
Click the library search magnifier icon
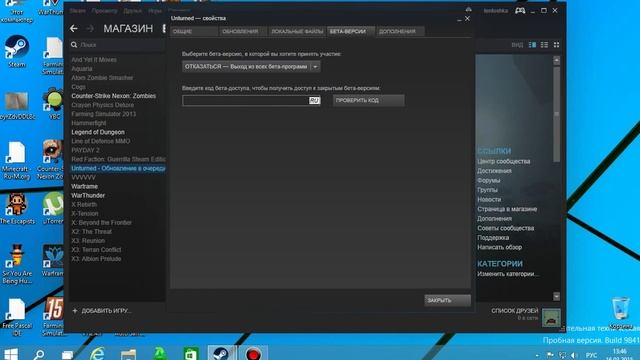coord(74,45)
